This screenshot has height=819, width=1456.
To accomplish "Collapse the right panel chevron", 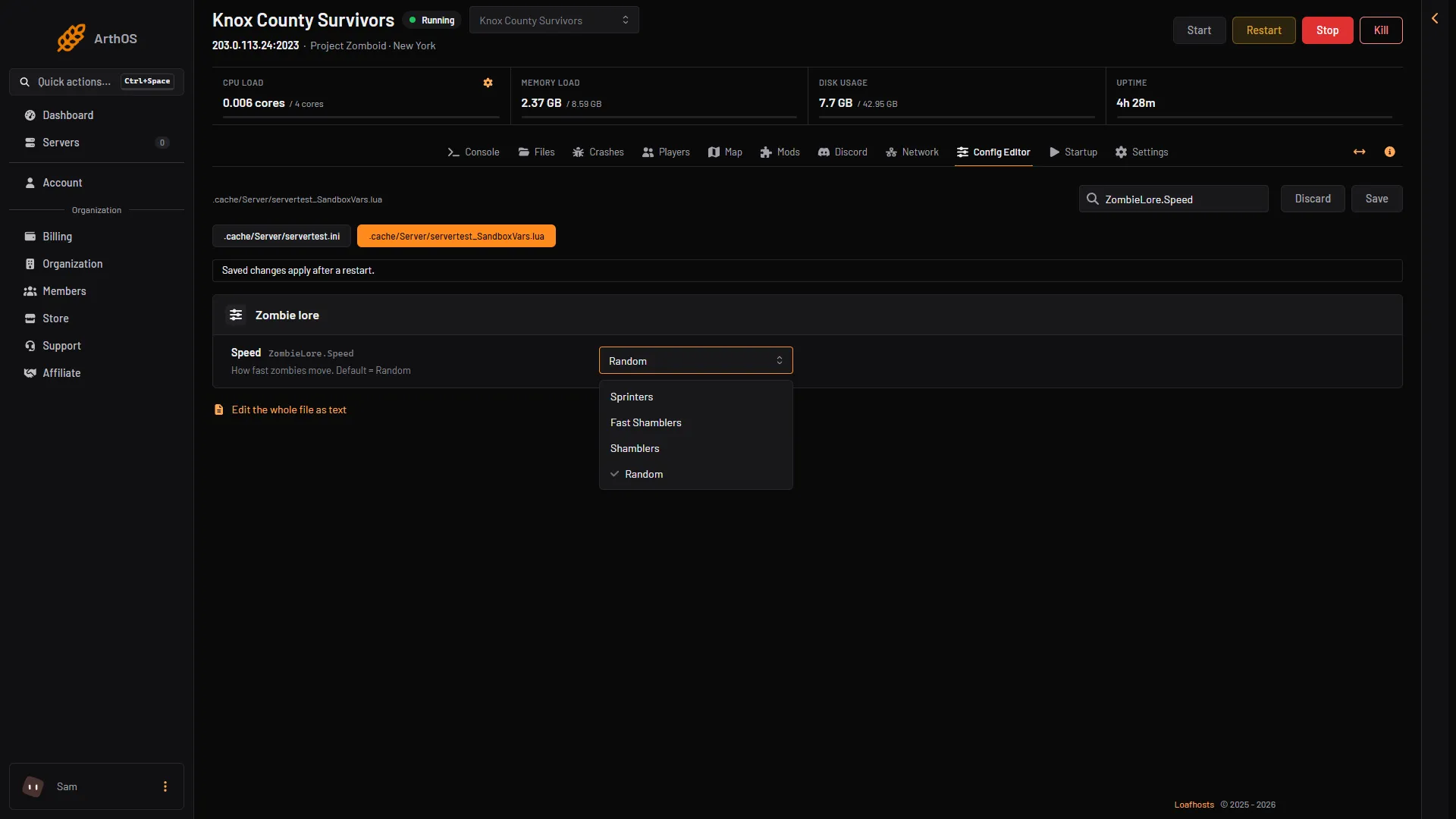I will [1435, 18].
